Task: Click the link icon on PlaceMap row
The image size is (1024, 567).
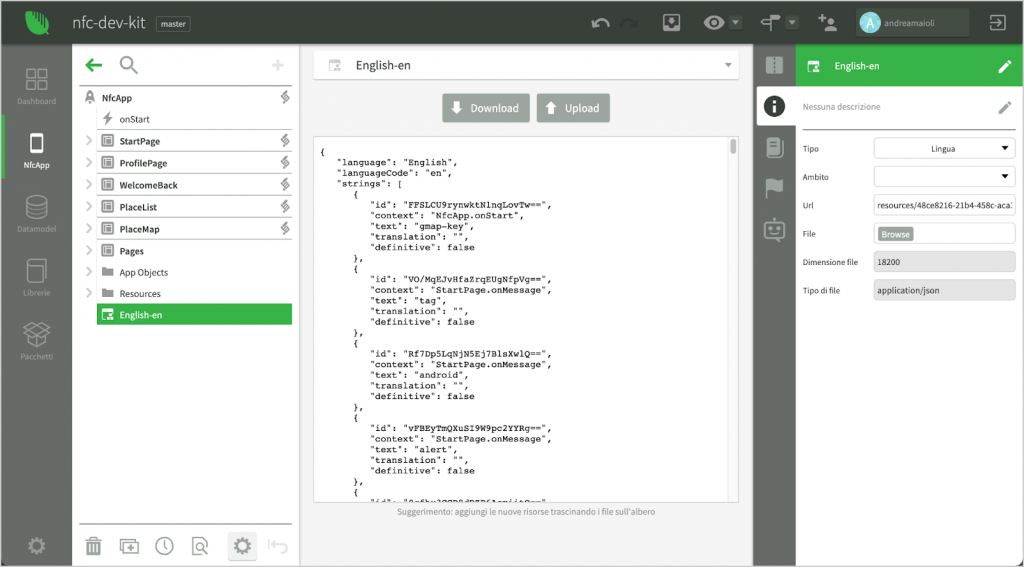Action: point(285,229)
